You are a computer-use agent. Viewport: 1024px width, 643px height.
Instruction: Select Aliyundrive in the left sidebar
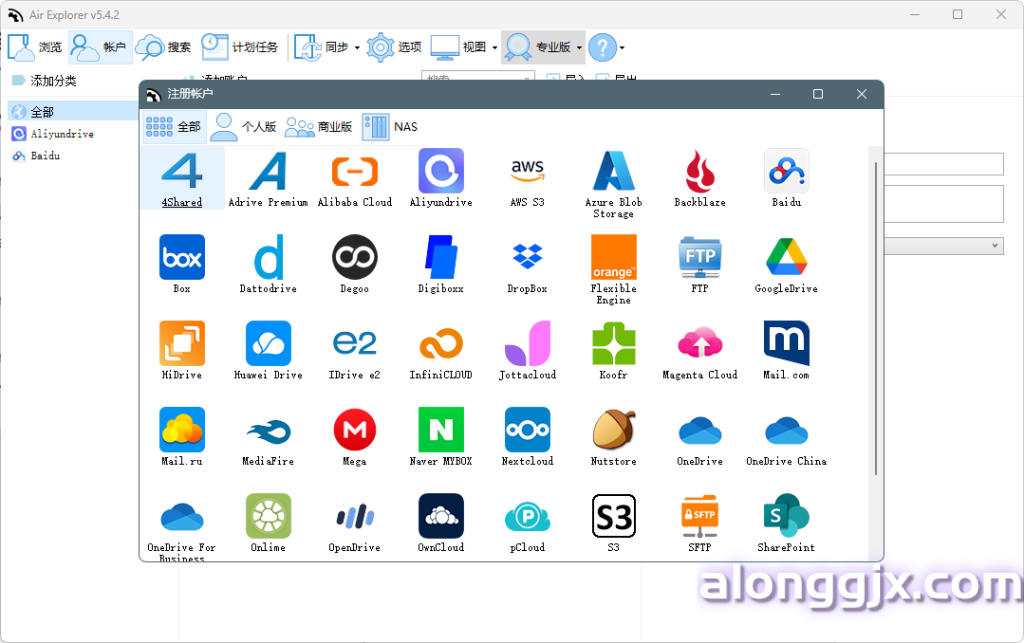(61, 134)
